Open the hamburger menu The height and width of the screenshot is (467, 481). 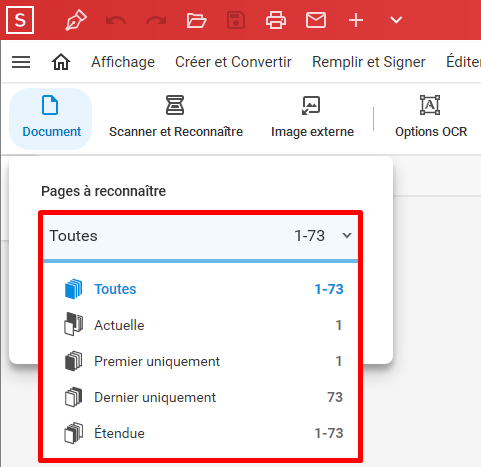[x=21, y=62]
